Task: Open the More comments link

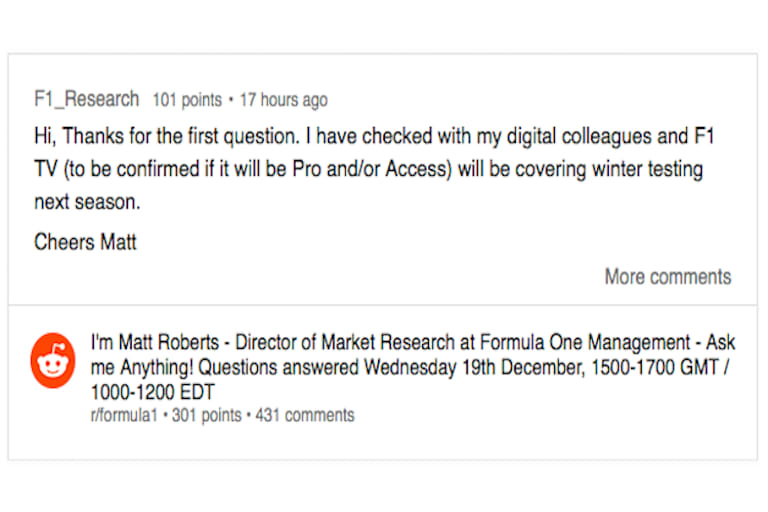Action: 667,277
